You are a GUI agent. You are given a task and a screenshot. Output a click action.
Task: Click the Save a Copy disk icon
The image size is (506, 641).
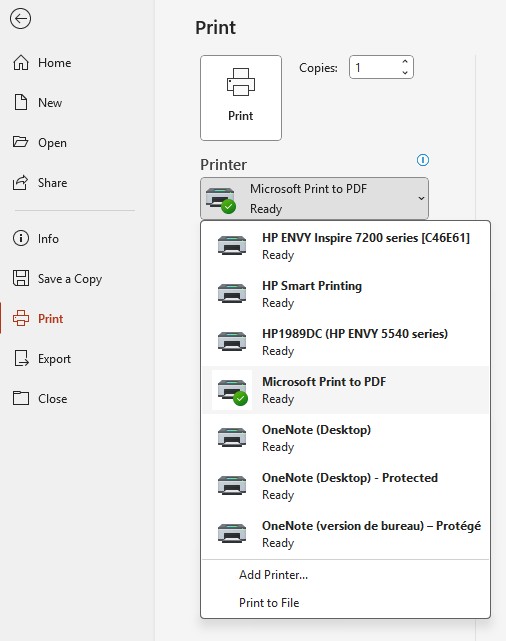pyautogui.click(x=21, y=278)
